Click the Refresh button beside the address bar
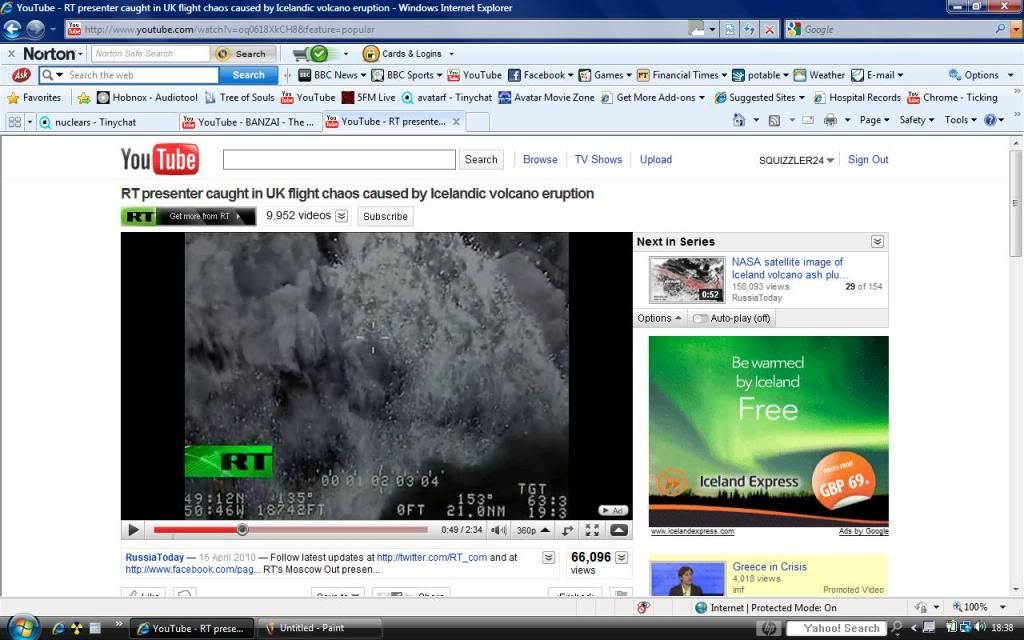 tap(749, 29)
